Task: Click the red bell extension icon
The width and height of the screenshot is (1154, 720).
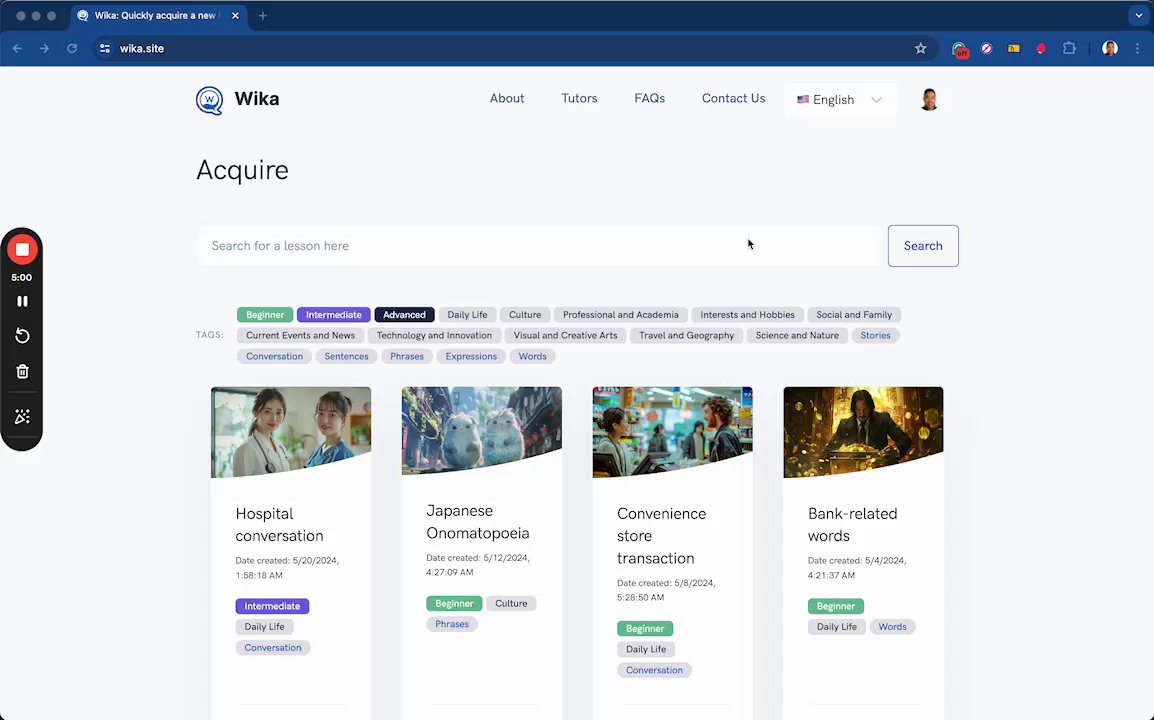Action: coord(1041,49)
